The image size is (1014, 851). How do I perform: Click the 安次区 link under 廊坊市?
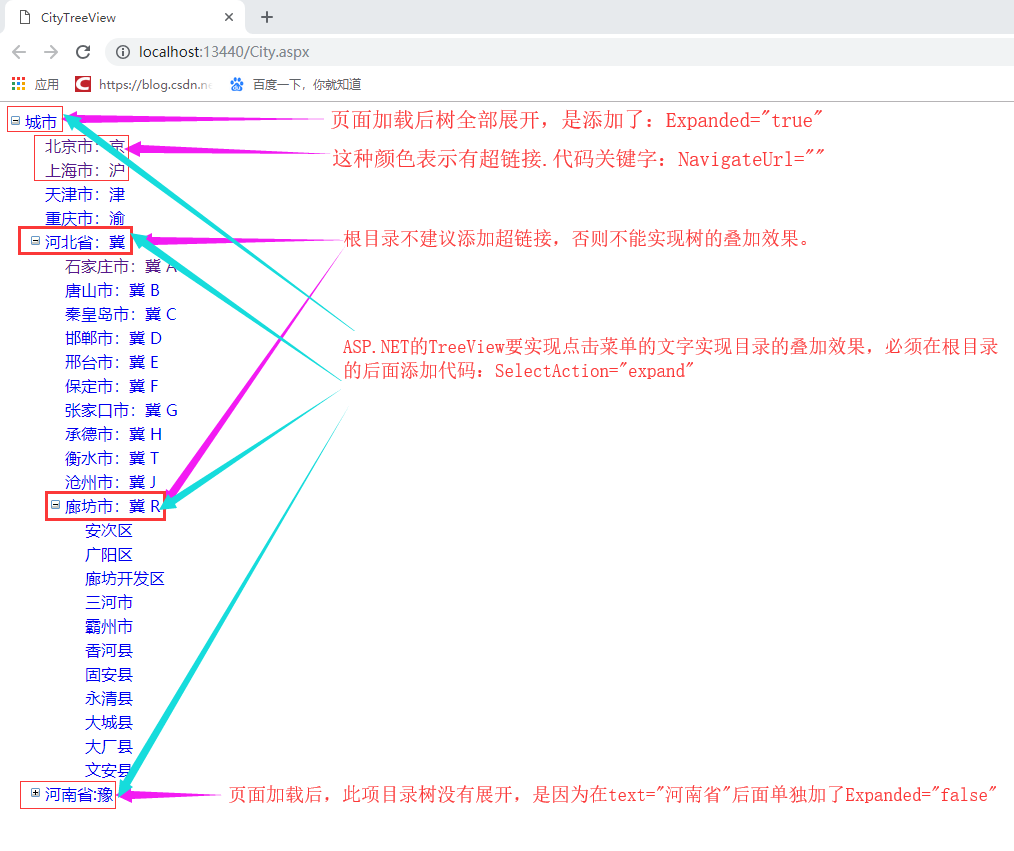[x=108, y=530]
